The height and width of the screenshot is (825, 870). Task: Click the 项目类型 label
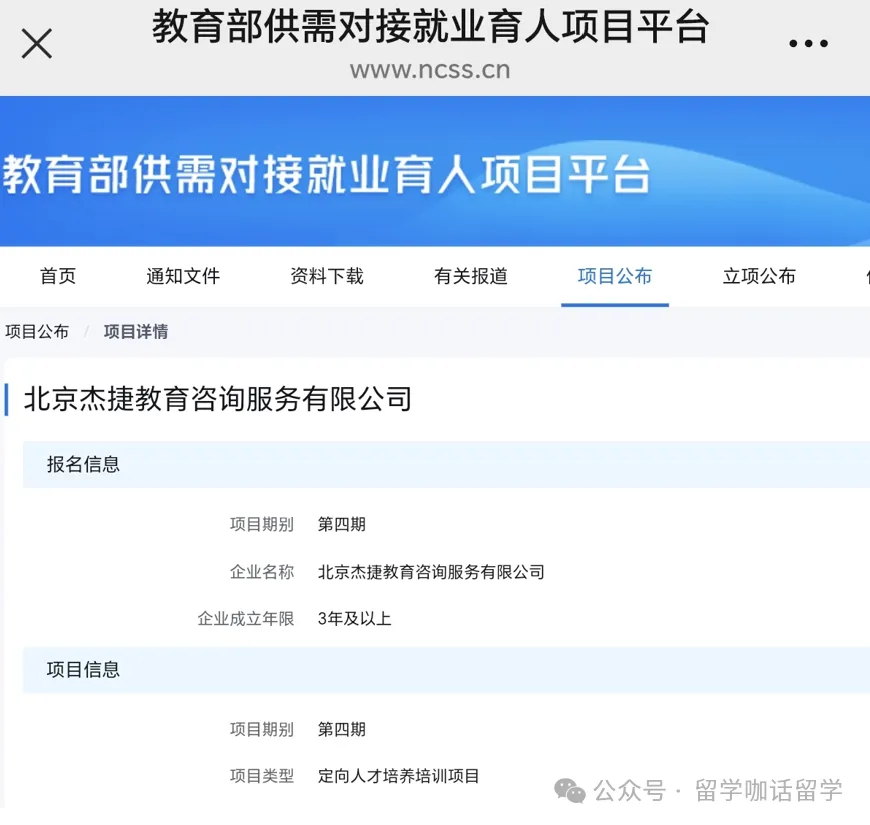pos(262,776)
